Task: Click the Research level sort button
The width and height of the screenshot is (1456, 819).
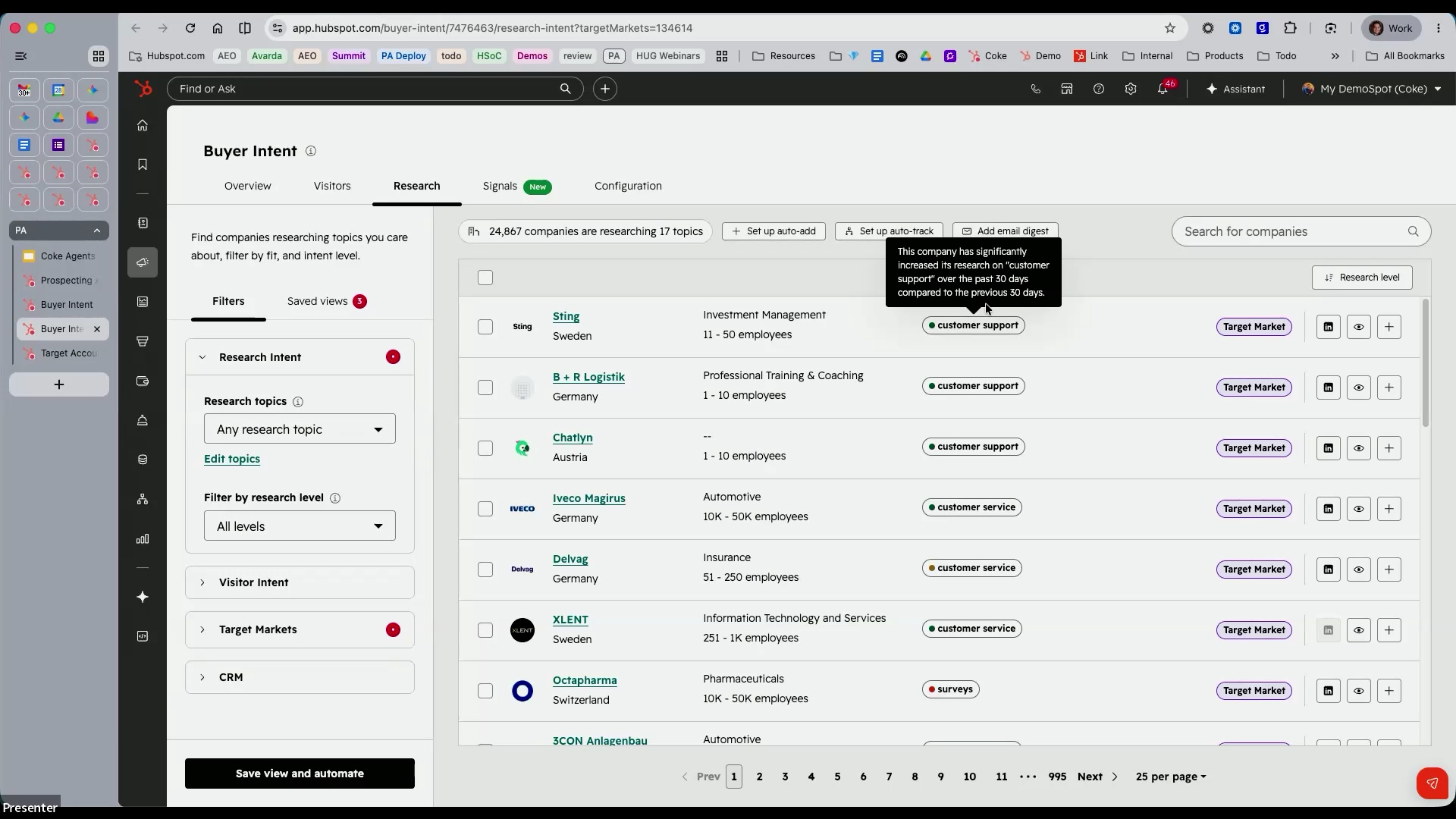Action: click(1362, 278)
